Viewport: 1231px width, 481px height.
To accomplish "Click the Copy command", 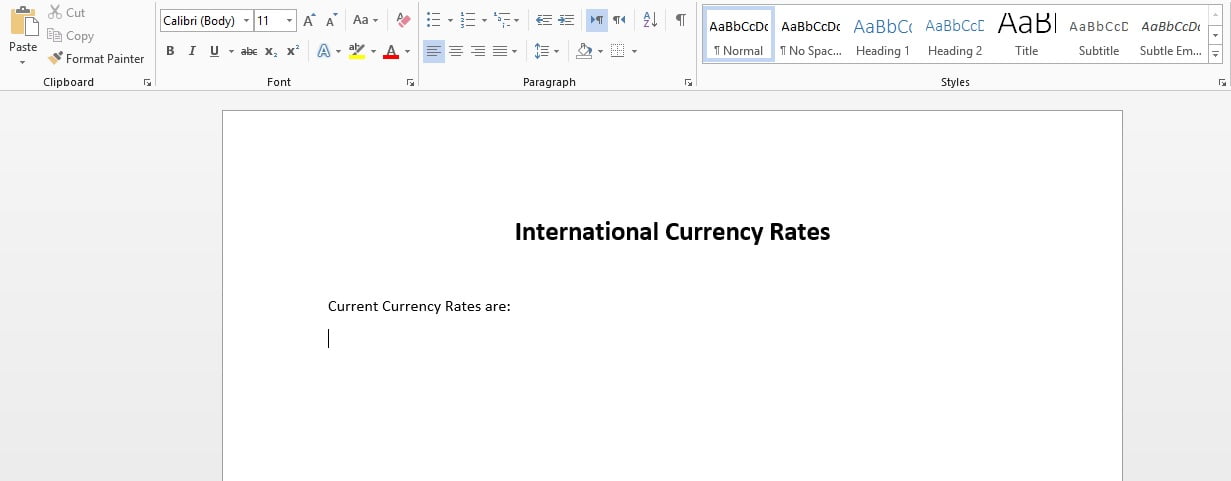I will (x=70, y=36).
